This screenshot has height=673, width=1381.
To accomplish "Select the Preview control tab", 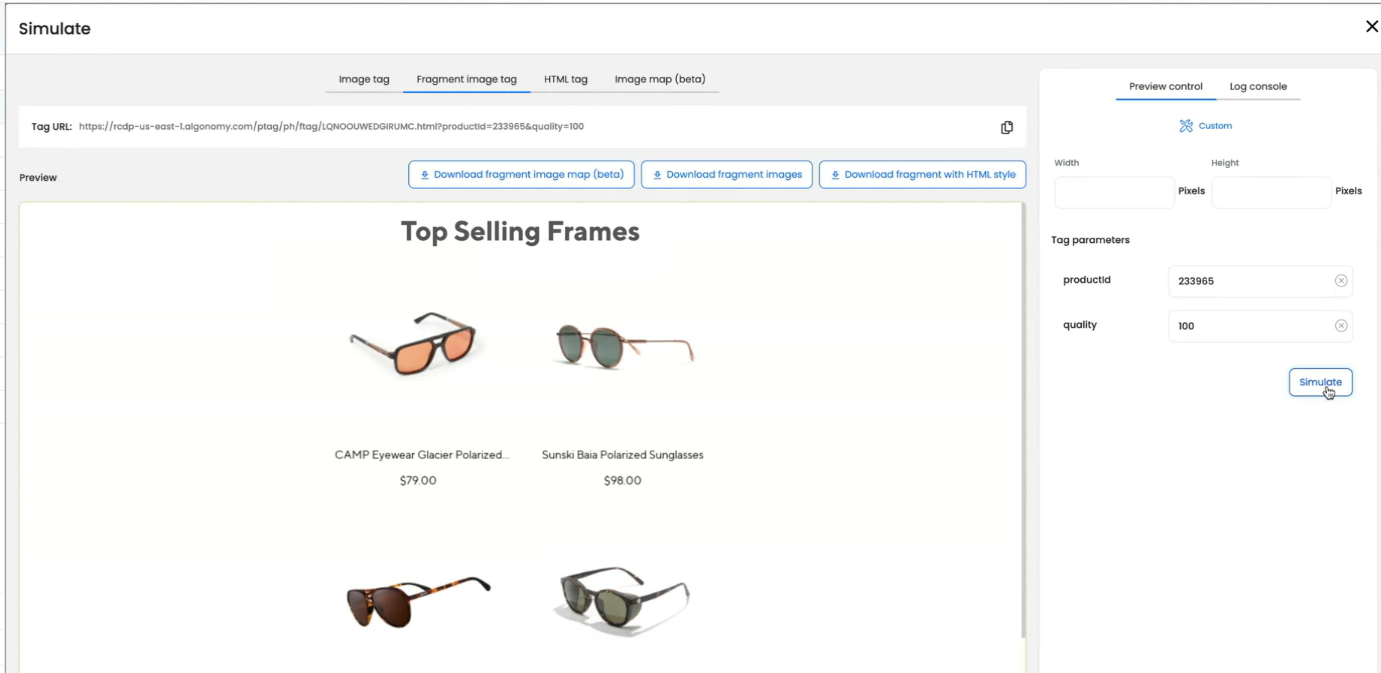I will 1166,87.
